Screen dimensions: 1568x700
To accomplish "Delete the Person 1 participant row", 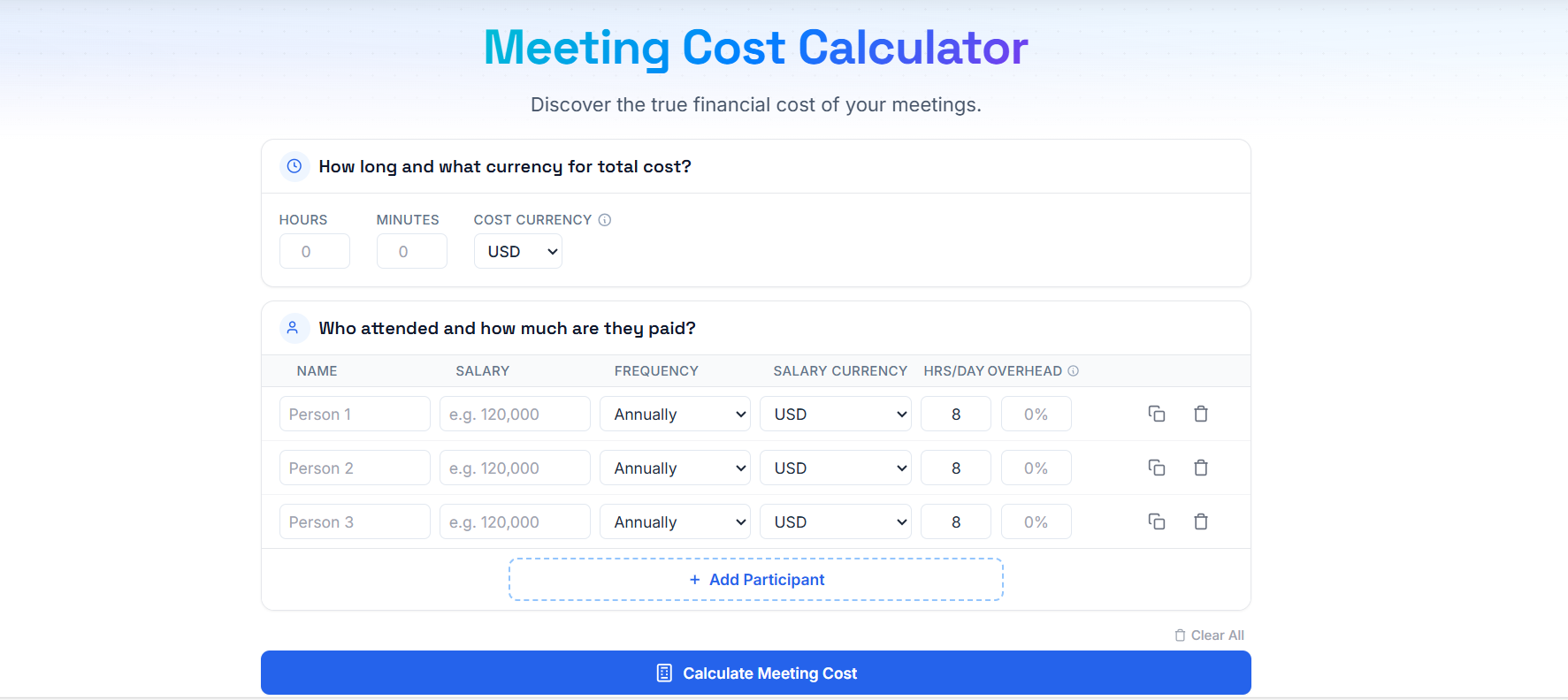I will 1201,413.
